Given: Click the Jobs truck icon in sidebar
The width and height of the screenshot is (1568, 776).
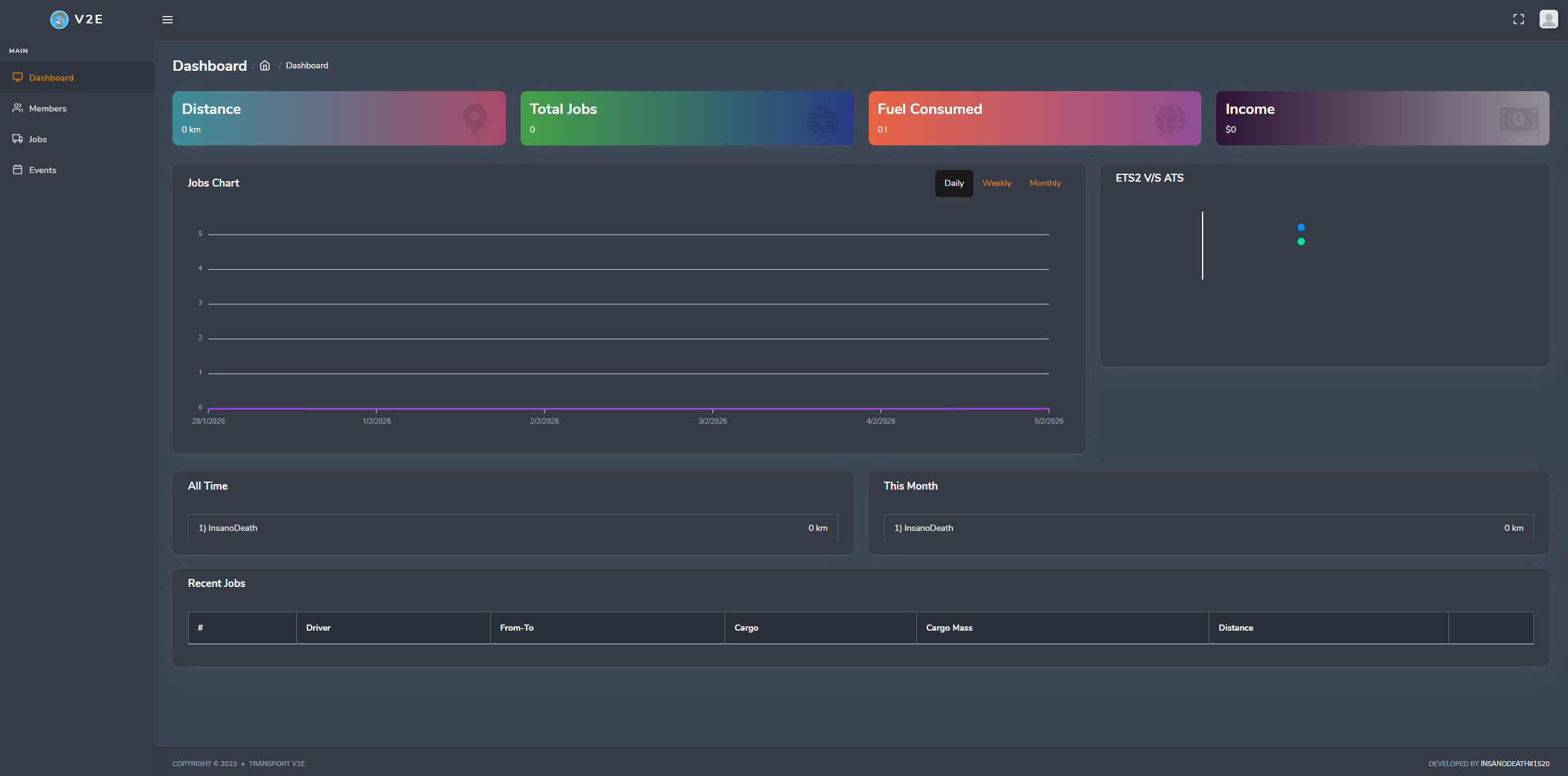Looking at the screenshot, I should click(x=18, y=139).
